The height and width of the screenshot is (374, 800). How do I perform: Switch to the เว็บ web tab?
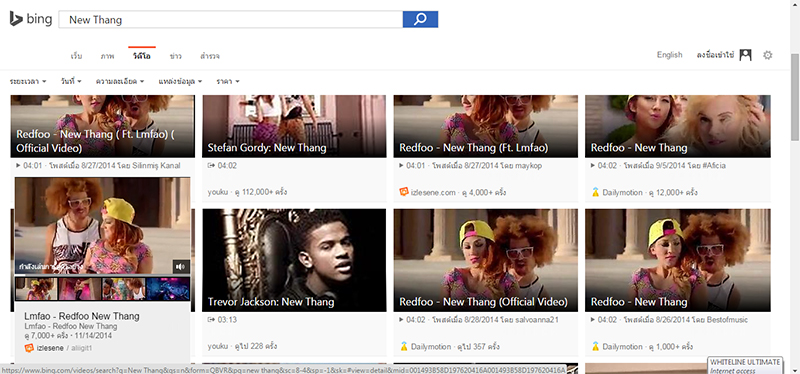(x=77, y=56)
